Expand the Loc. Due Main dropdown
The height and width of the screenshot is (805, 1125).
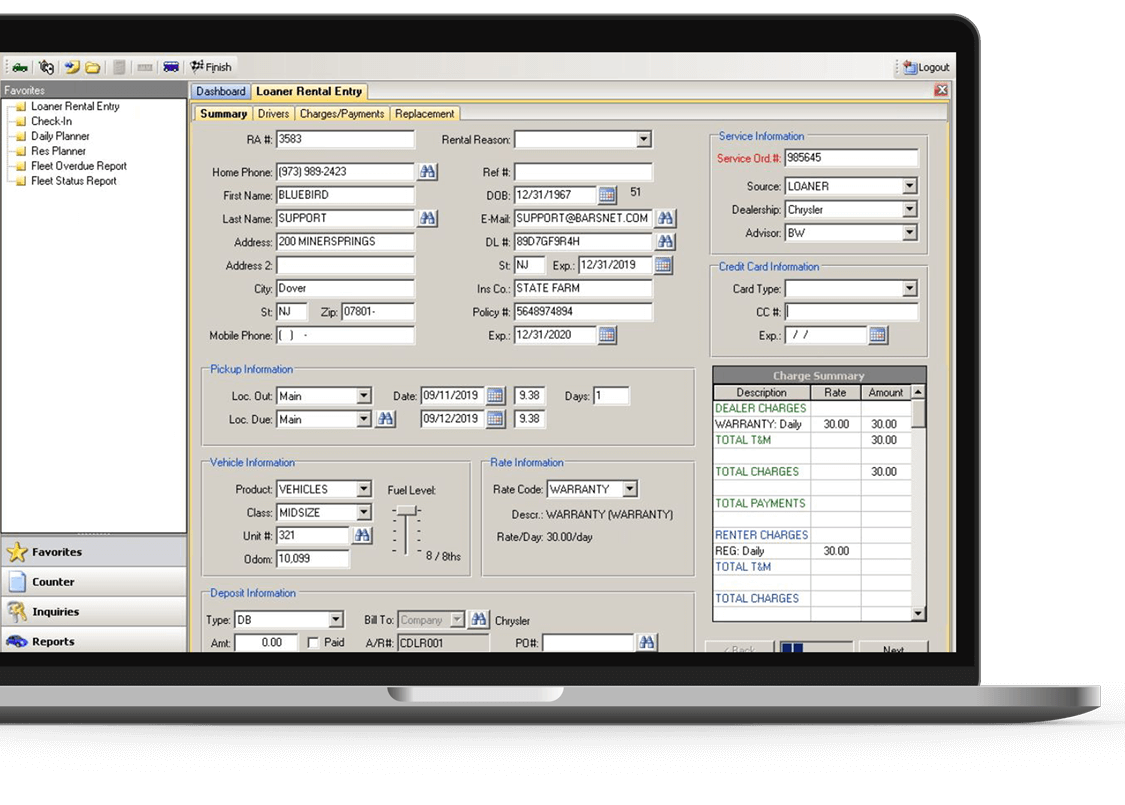point(364,419)
